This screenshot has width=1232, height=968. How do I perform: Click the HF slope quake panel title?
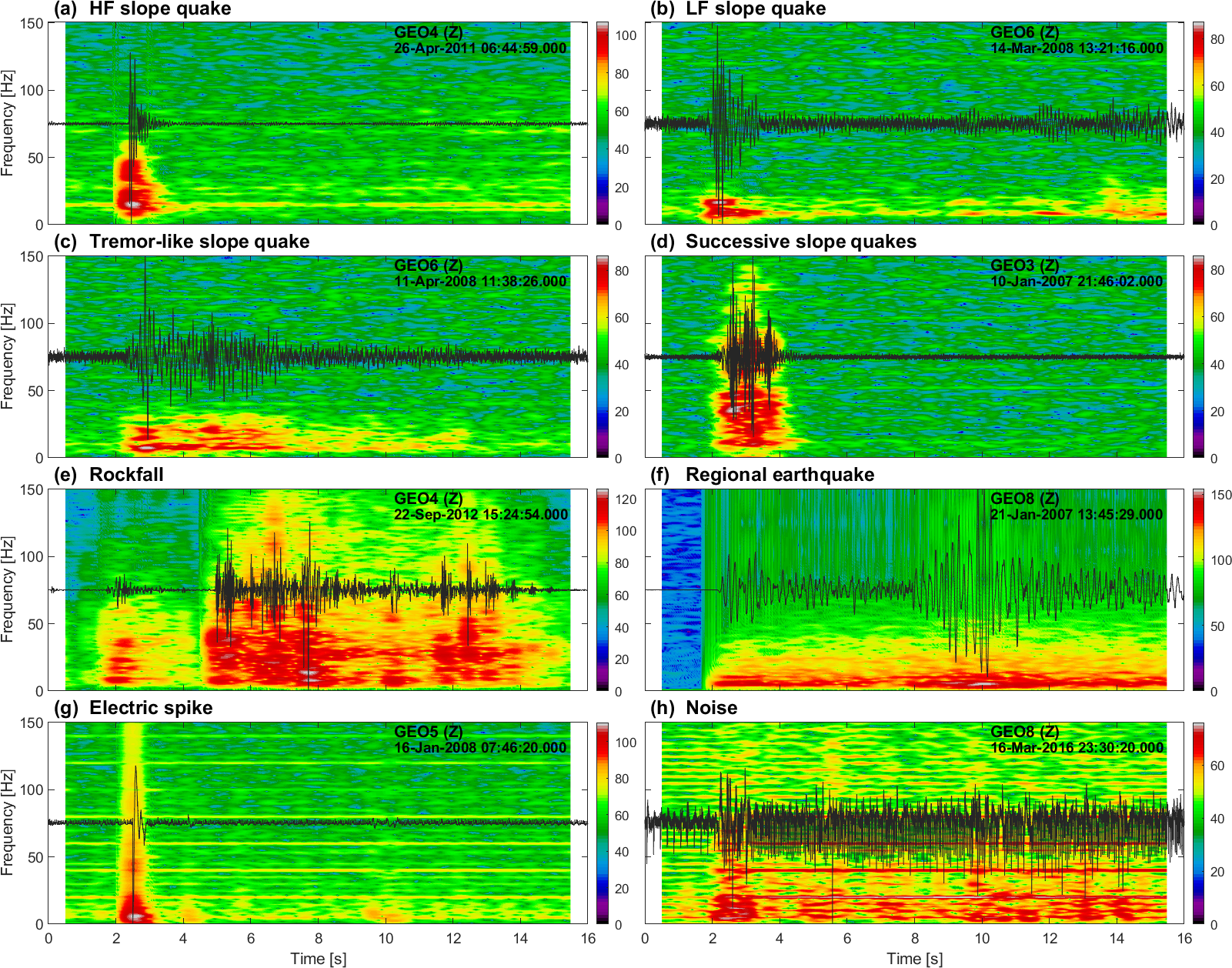159,9
